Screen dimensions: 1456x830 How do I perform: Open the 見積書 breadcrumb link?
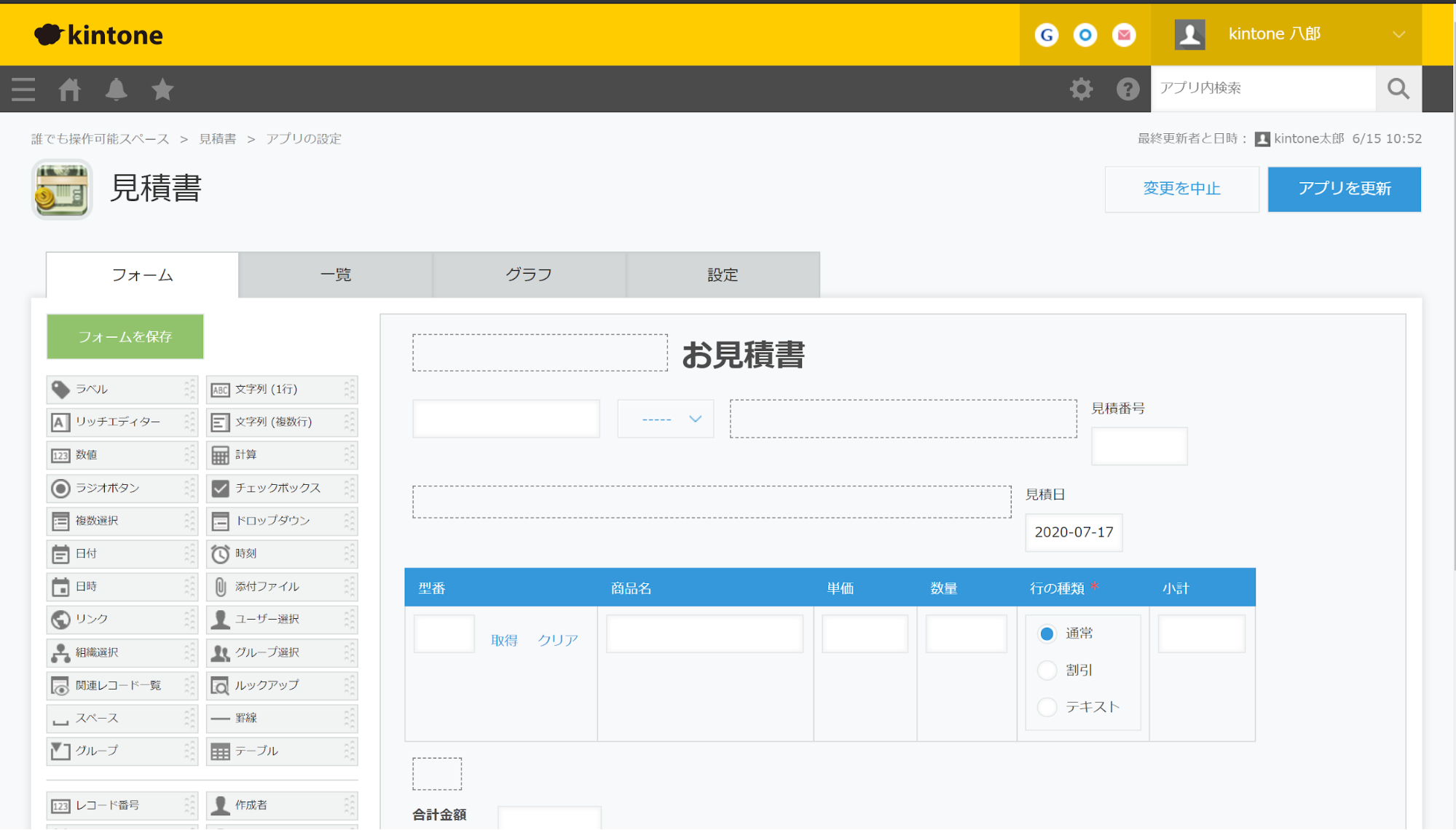[218, 138]
